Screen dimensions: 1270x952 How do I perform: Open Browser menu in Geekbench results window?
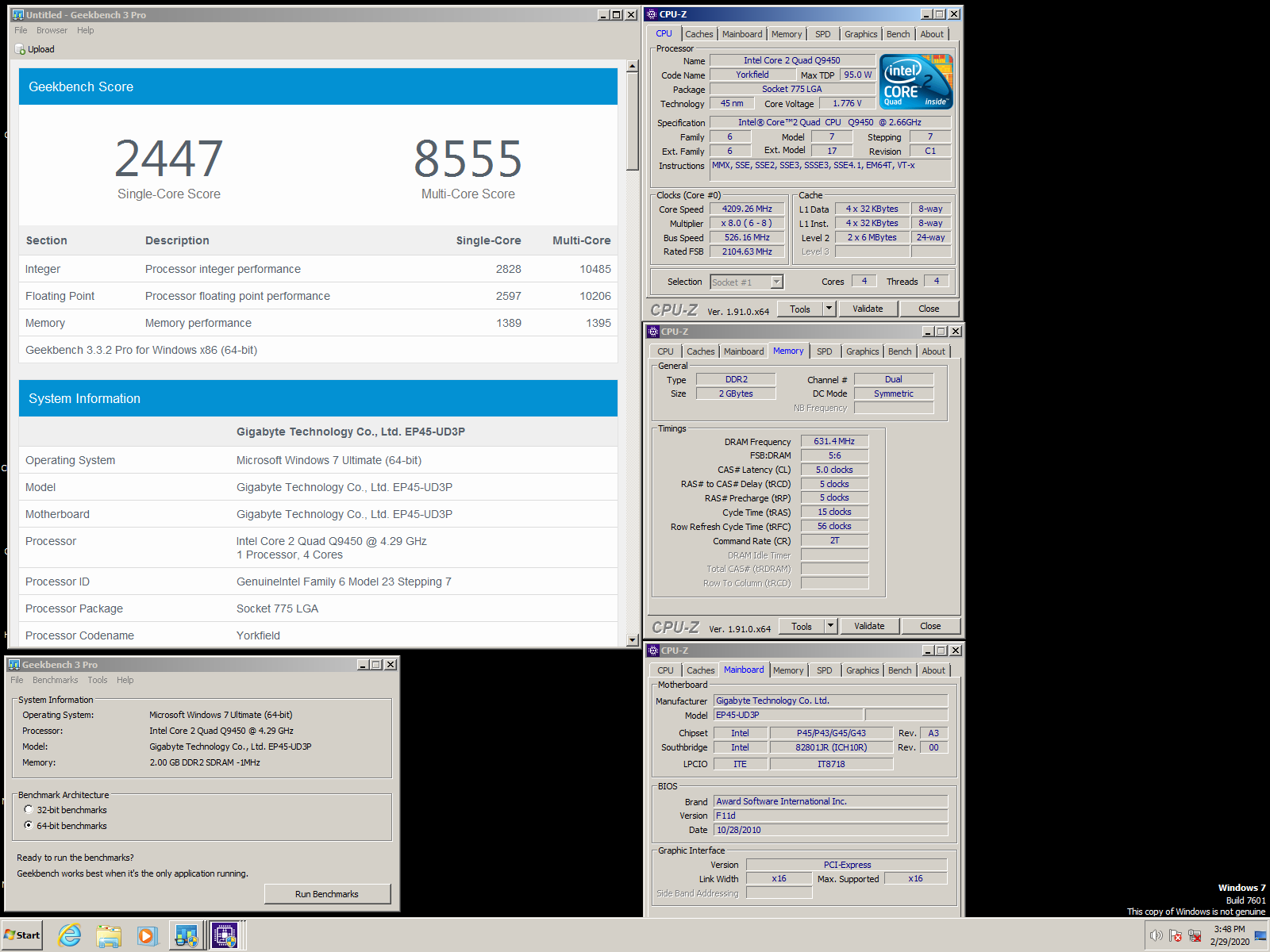pyautogui.click(x=52, y=30)
